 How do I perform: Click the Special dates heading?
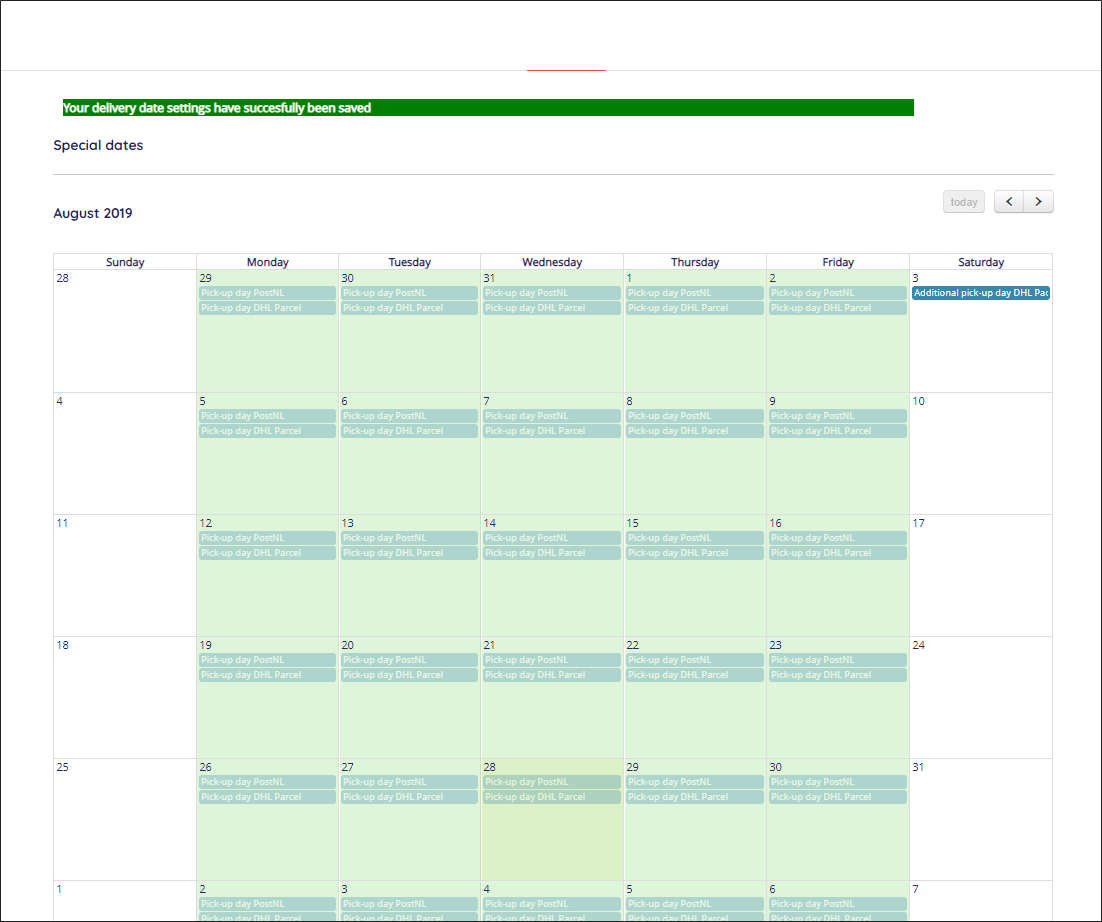click(x=98, y=145)
